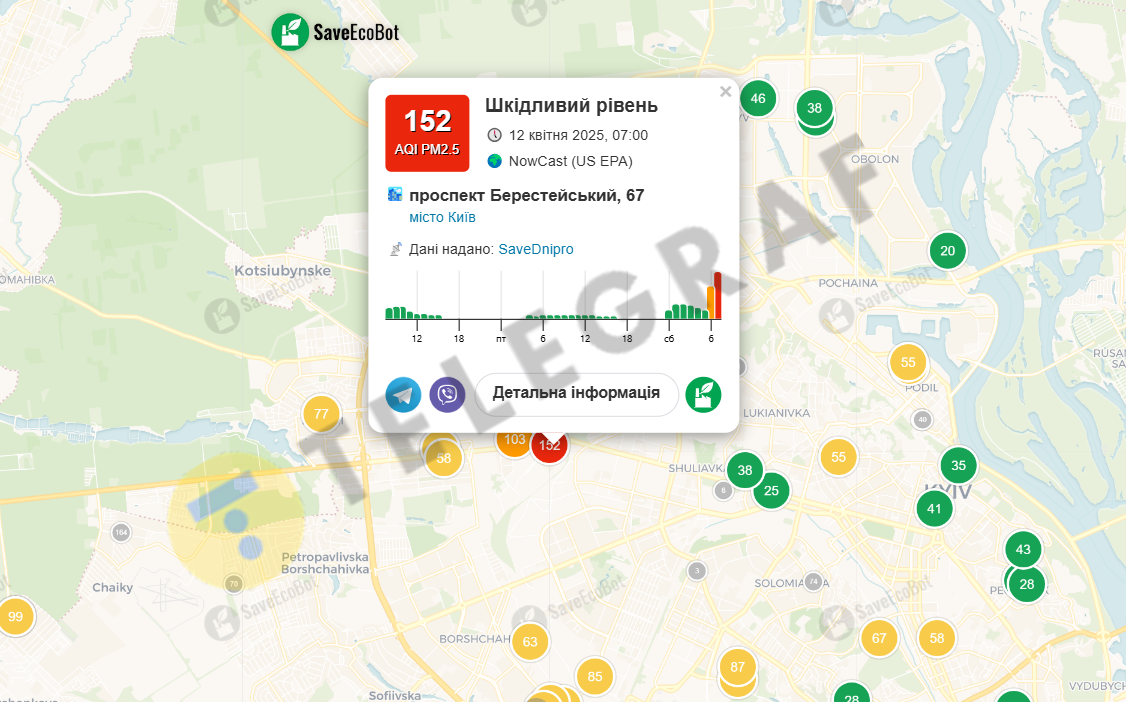
Task: Close the air quality popup
Action: pos(725,91)
